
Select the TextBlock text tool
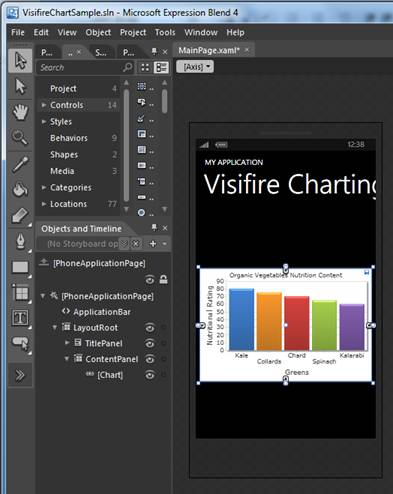(x=20, y=318)
